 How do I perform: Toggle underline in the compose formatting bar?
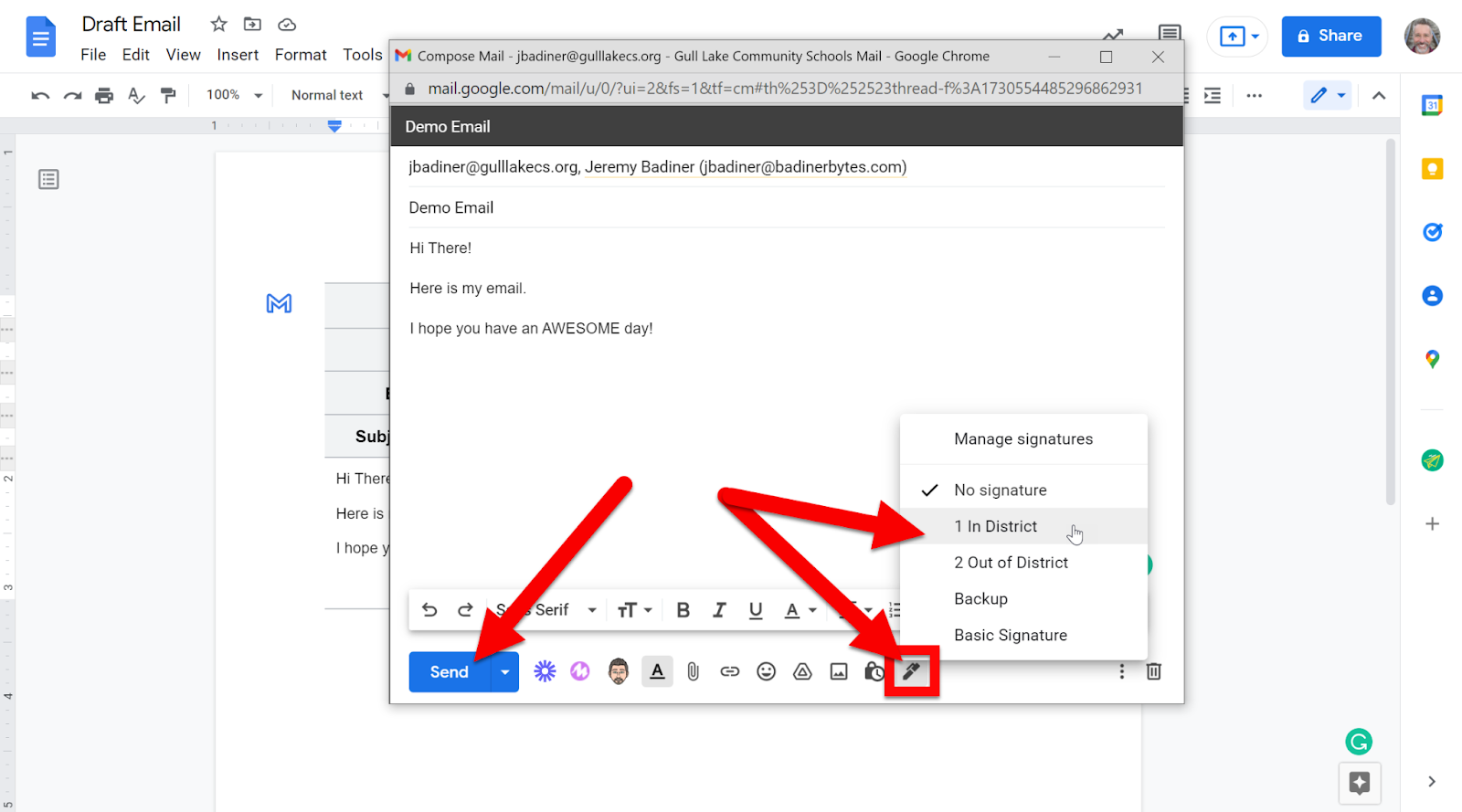click(756, 610)
